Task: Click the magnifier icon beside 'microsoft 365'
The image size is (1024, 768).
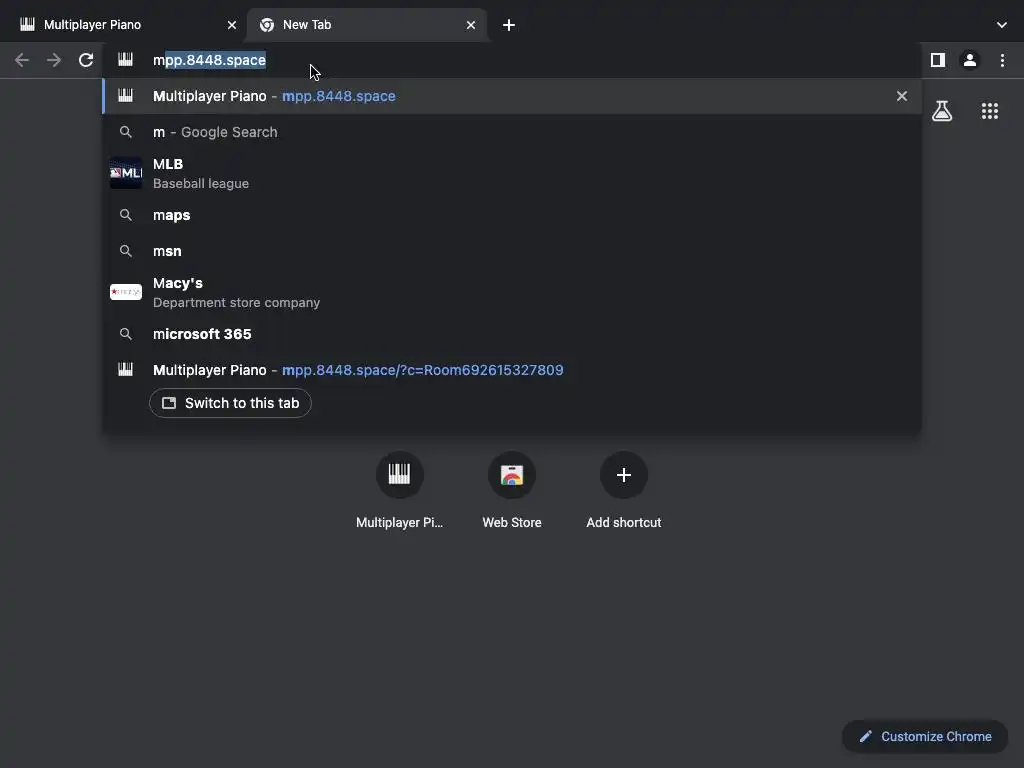Action: [125, 334]
